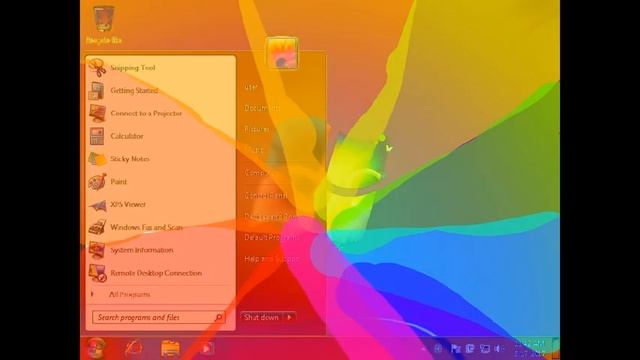The height and width of the screenshot is (360, 640).
Task: Open Music from Start menu
Action: tap(254, 151)
